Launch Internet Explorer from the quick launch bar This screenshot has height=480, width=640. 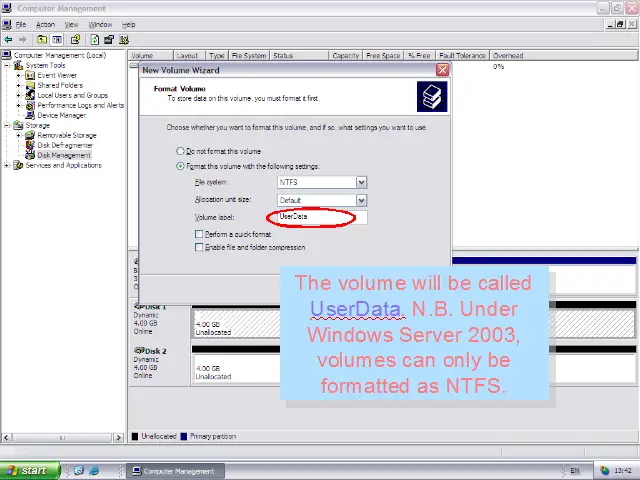point(94,471)
